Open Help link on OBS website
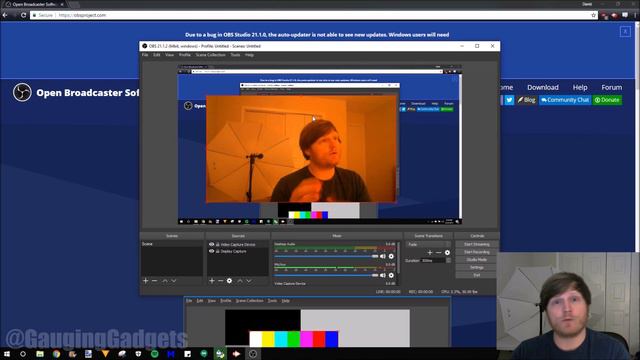Screen dimensions: 640x360 [x=580, y=87]
